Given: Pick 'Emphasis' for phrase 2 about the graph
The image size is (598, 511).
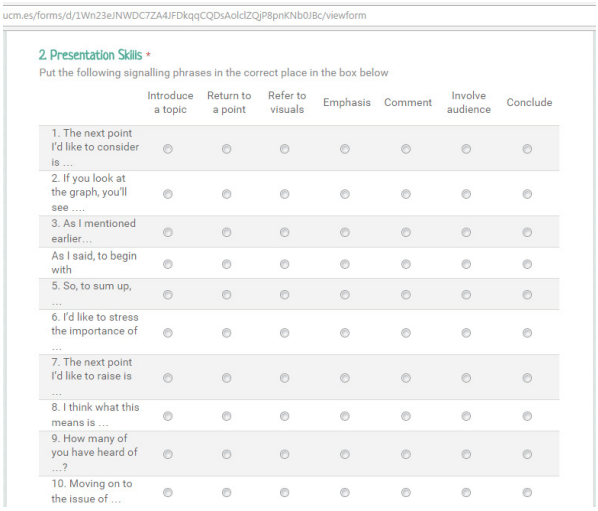Looking at the screenshot, I should coord(345,194).
